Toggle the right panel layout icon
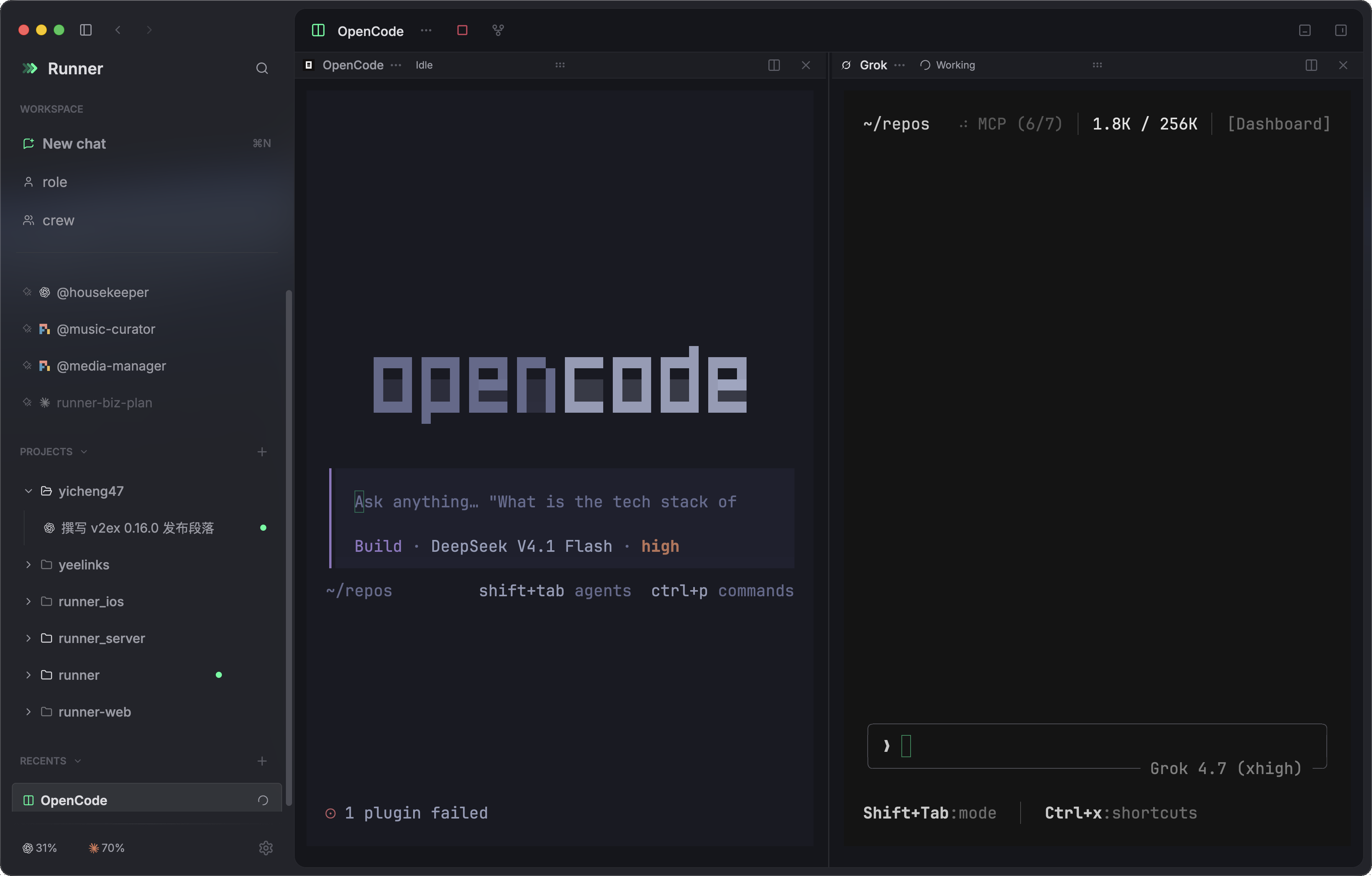The height and width of the screenshot is (876, 1372). pos(1341,30)
